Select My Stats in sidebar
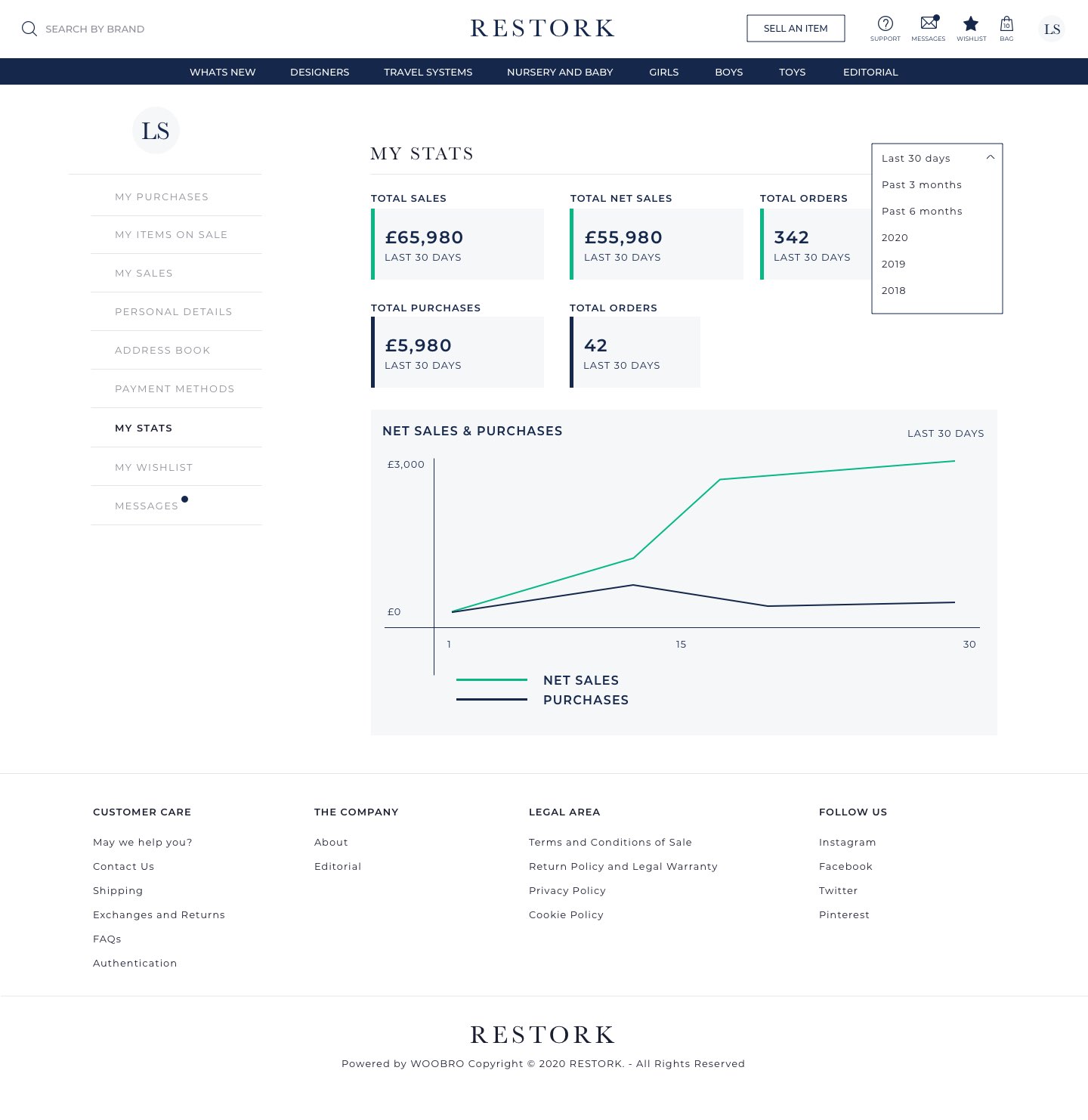1088x1120 pixels. click(x=144, y=428)
